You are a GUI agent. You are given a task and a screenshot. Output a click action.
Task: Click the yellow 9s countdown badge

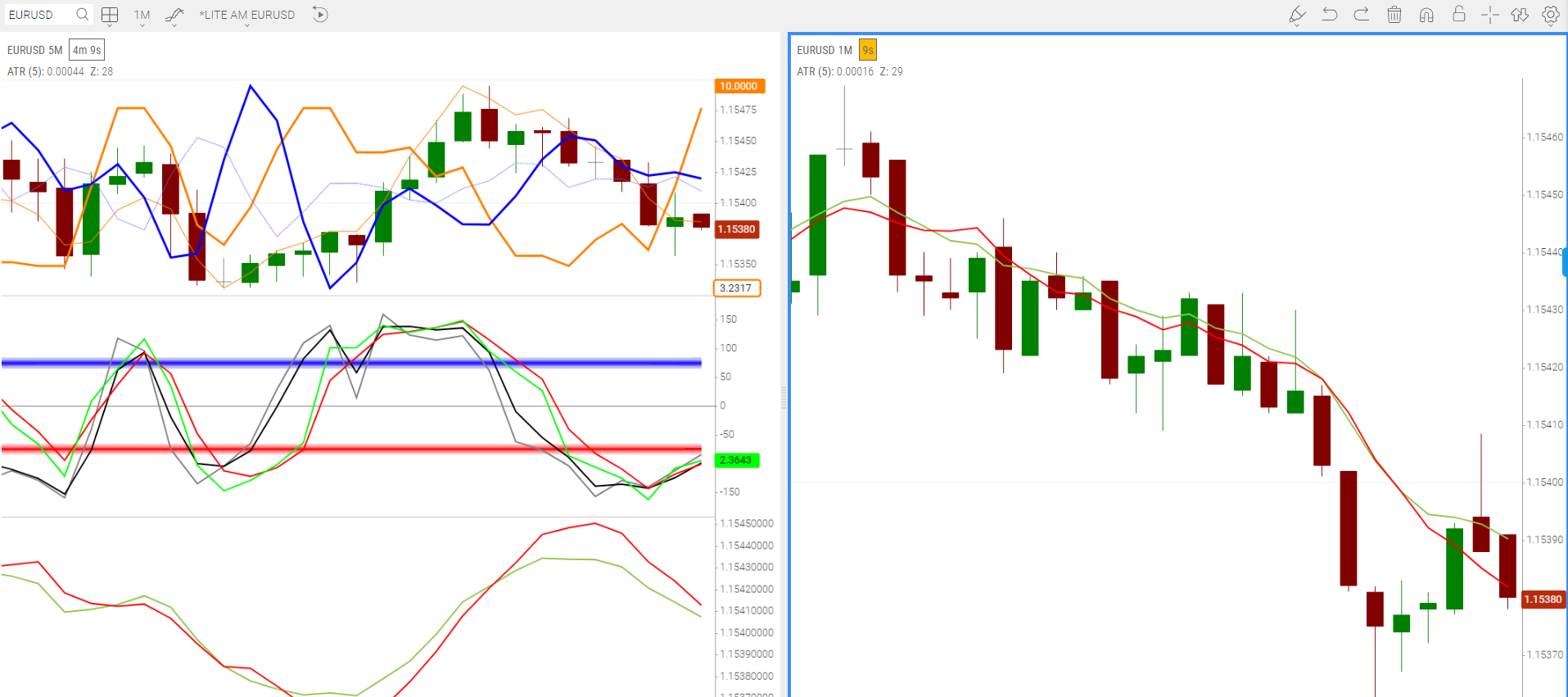(868, 50)
